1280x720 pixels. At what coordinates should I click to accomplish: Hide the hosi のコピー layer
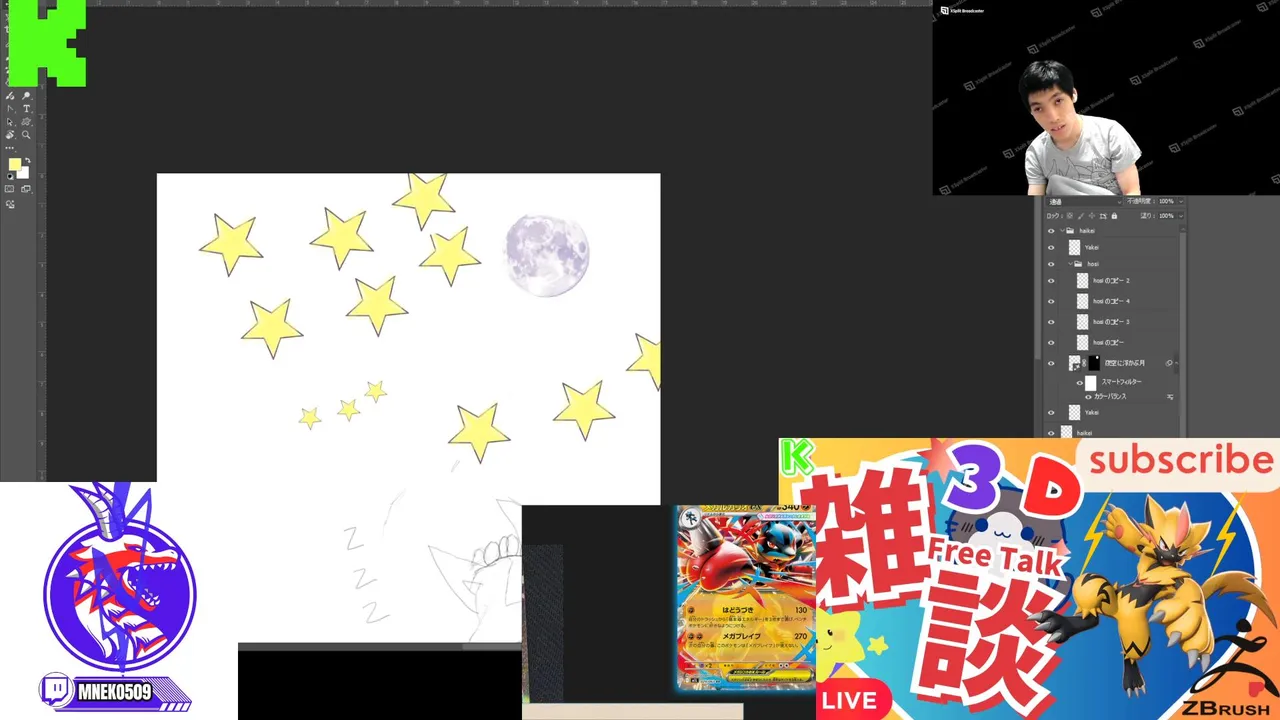[x=1052, y=342]
